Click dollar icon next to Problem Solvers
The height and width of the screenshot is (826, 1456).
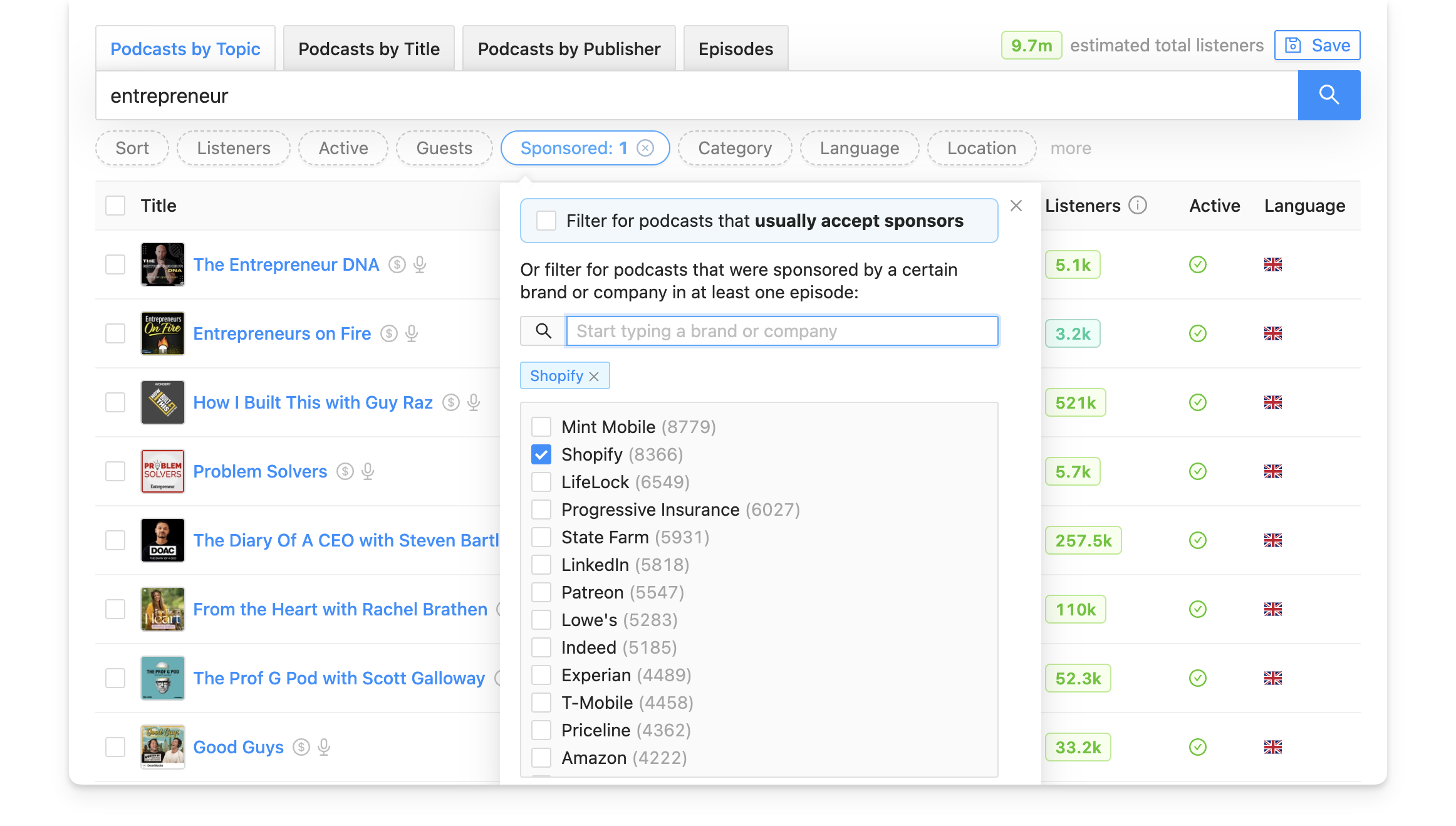(345, 471)
